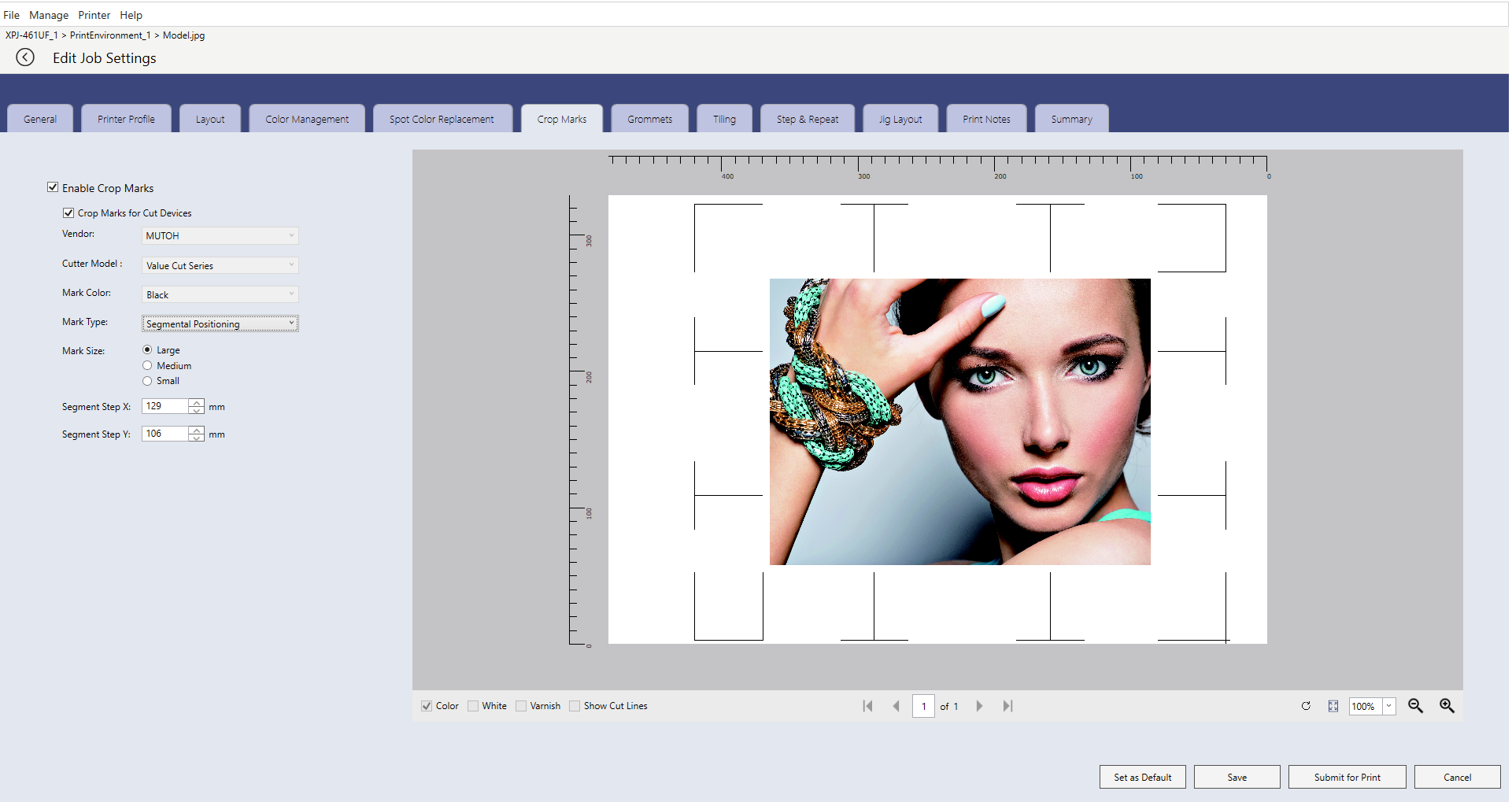Zoom in on the preview

coord(1447,706)
